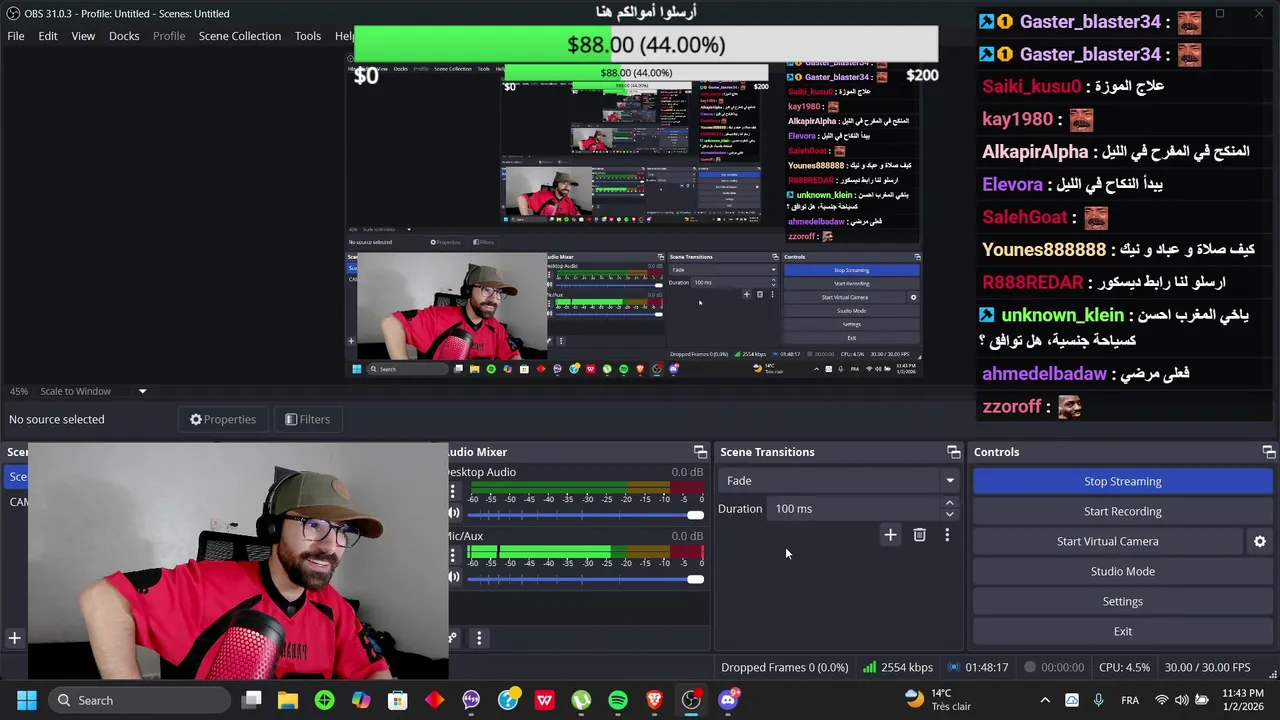This screenshot has height=720, width=1280.
Task: Toggle Studio Mode
Action: tap(1122, 571)
